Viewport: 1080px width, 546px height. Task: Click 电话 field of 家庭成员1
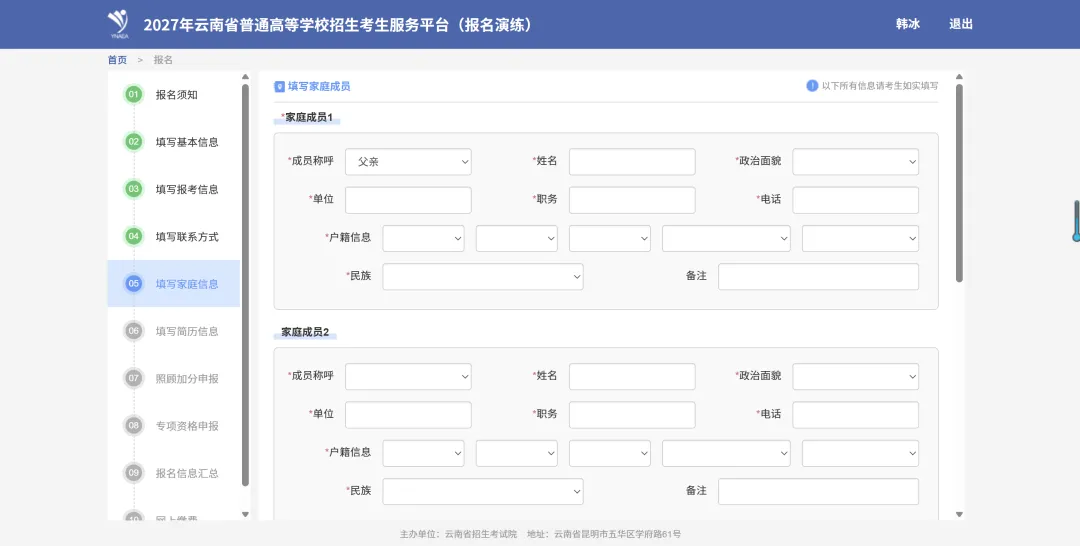[x=855, y=200]
